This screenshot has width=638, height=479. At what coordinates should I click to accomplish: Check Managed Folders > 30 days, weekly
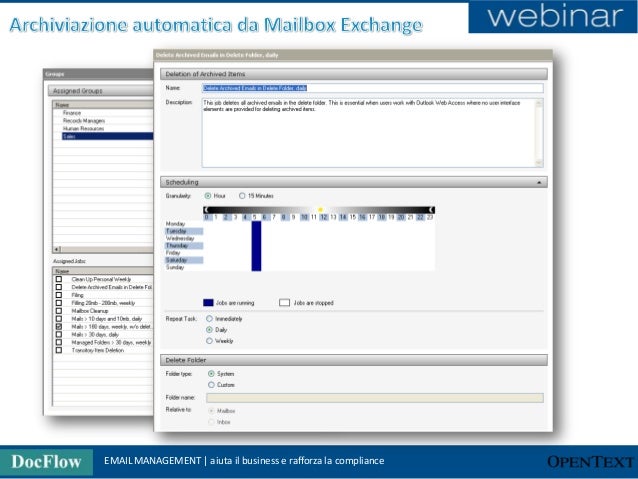59,342
